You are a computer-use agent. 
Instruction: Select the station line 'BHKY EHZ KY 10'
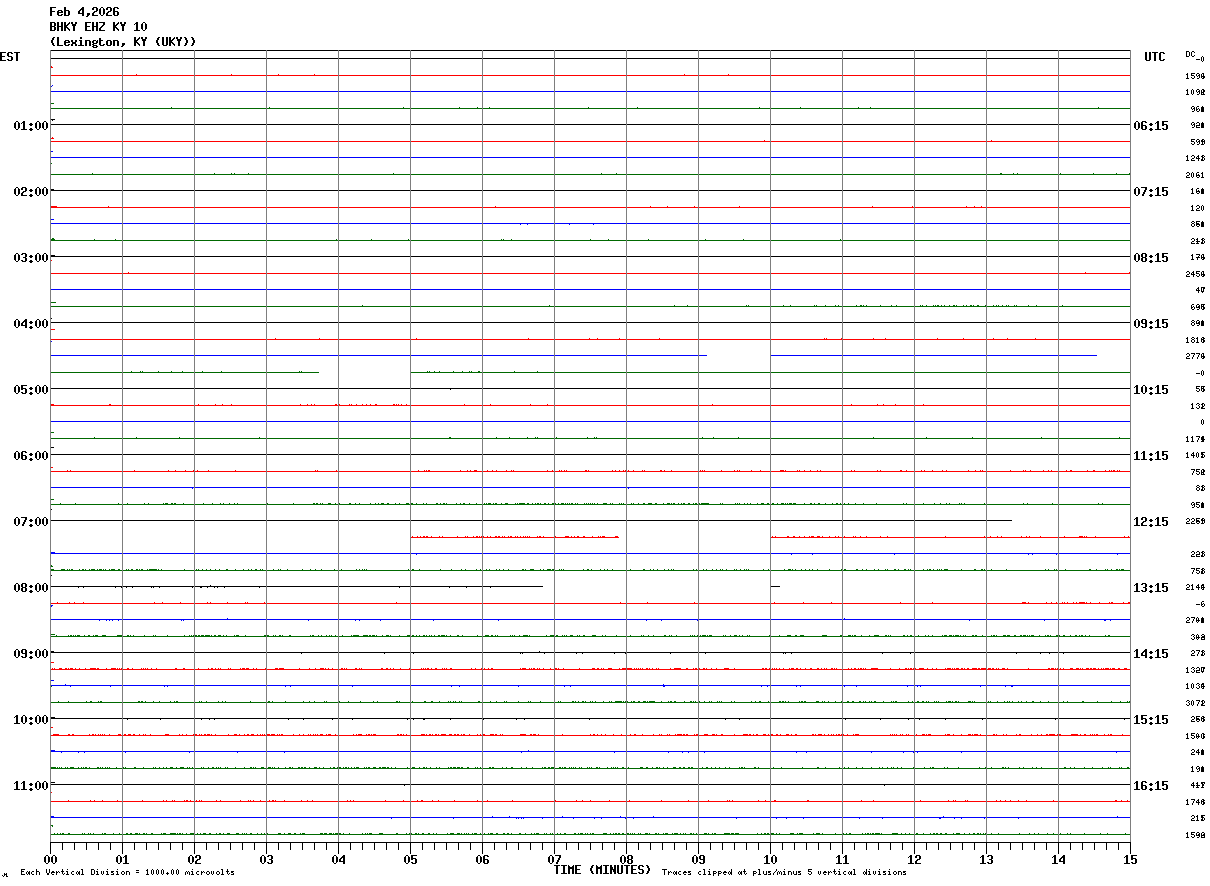click(98, 27)
